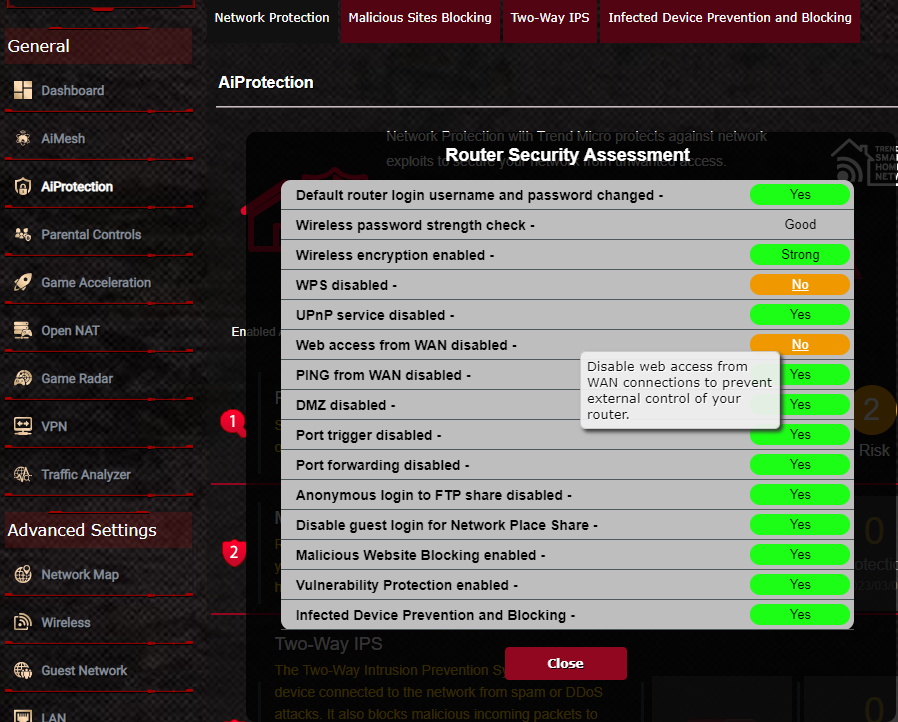Click the General section header
The width and height of the screenshot is (898, 722).
point(99,46)
